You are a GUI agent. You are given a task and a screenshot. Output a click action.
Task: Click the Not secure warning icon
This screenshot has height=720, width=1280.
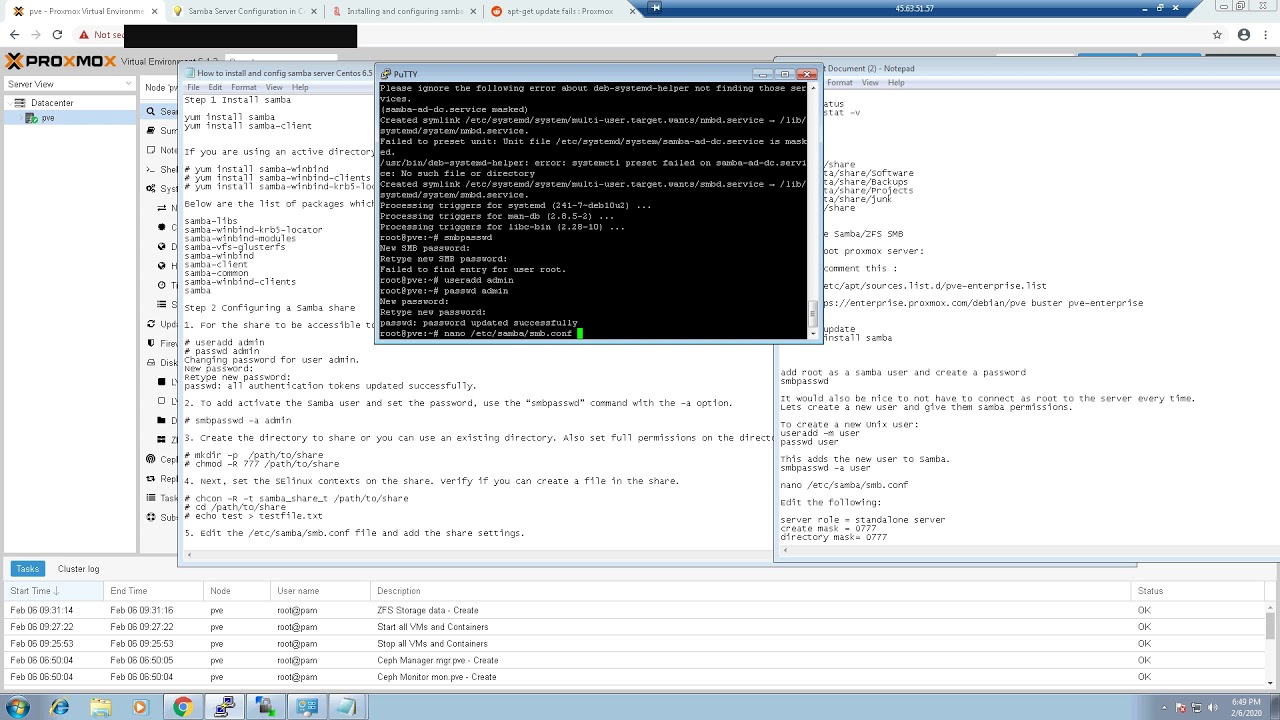pyautogui.click(x=84, y=35)
